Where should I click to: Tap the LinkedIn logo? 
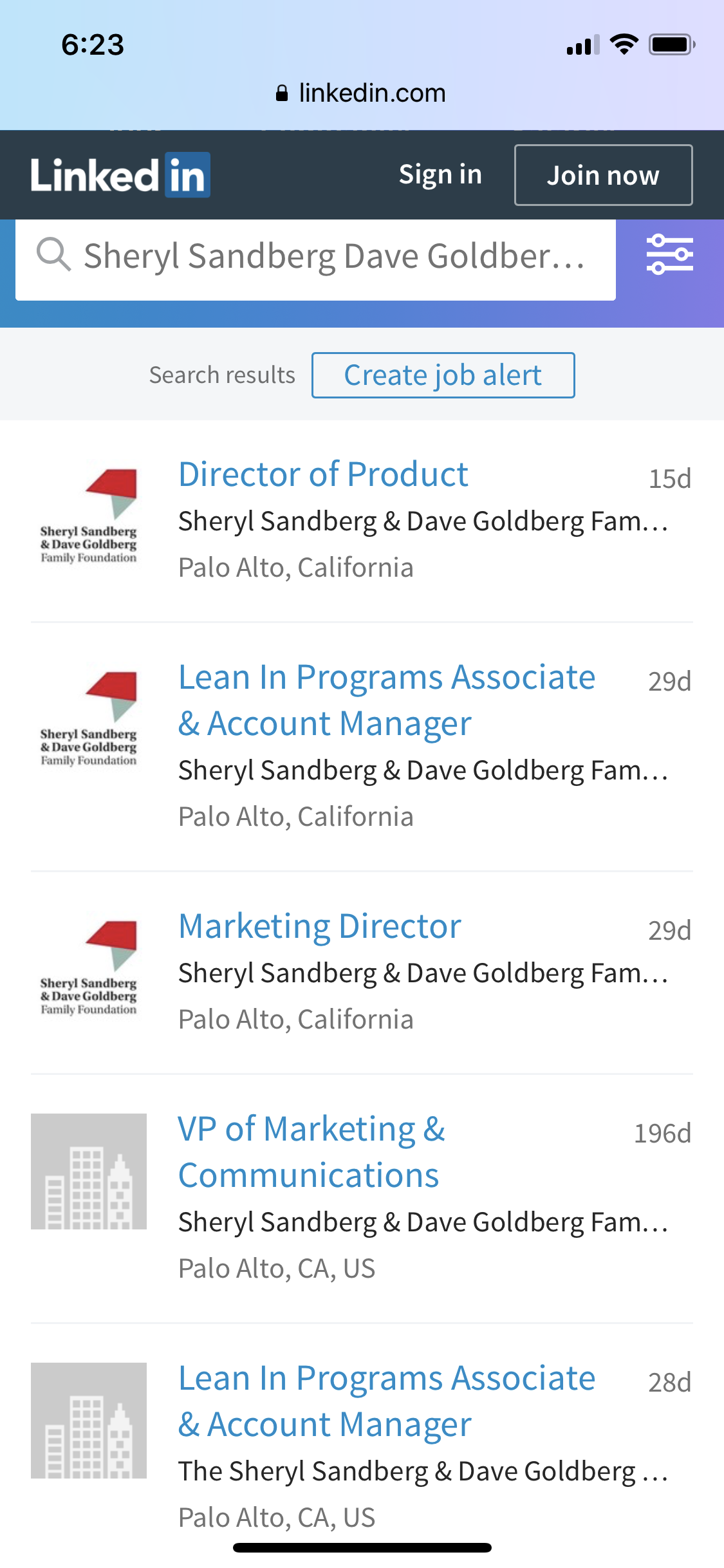120,175
